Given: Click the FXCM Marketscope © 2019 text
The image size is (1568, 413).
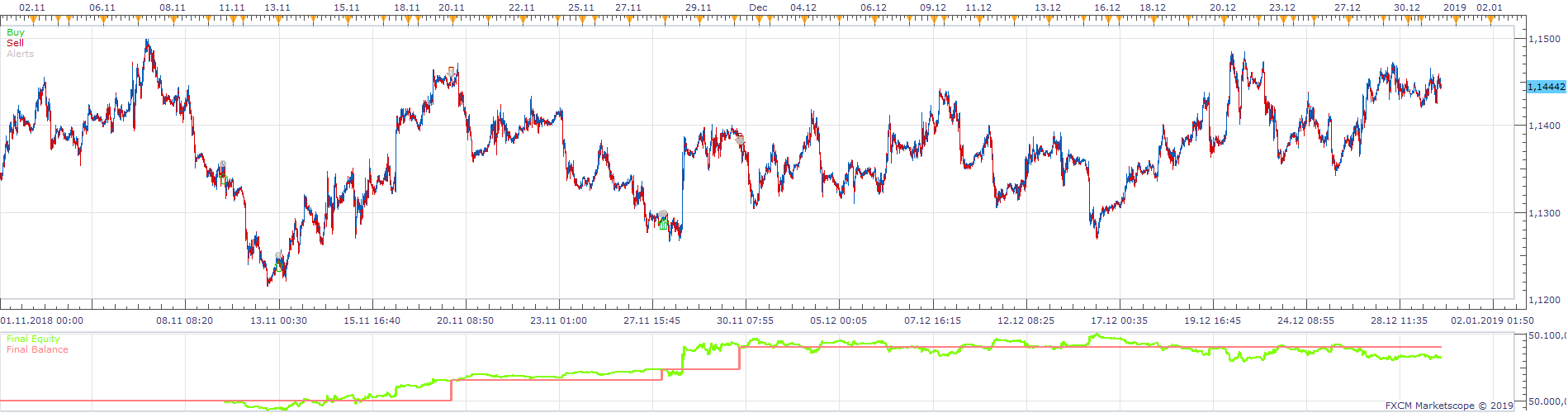Looking at the screenshot, I should pos(1449,406).
